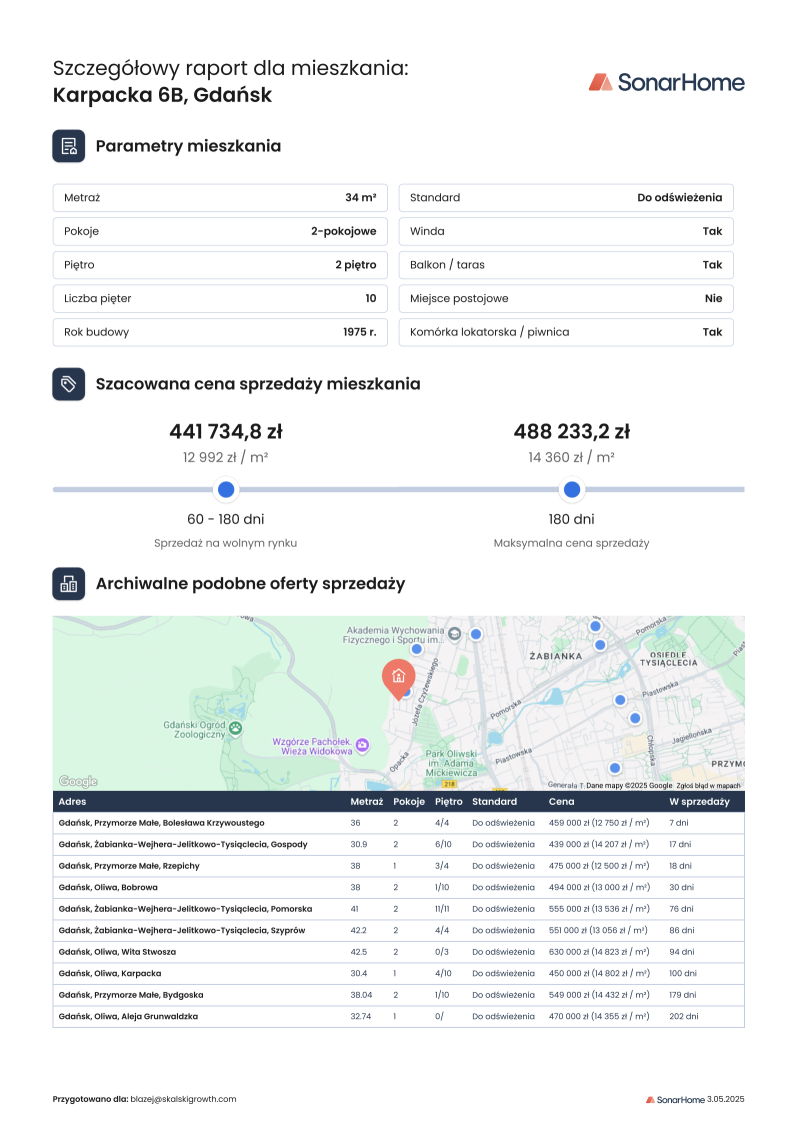795x1130 pixels.
Task: Click the Archiwalne podobne oferty building icon
Action: coord(68,584)
